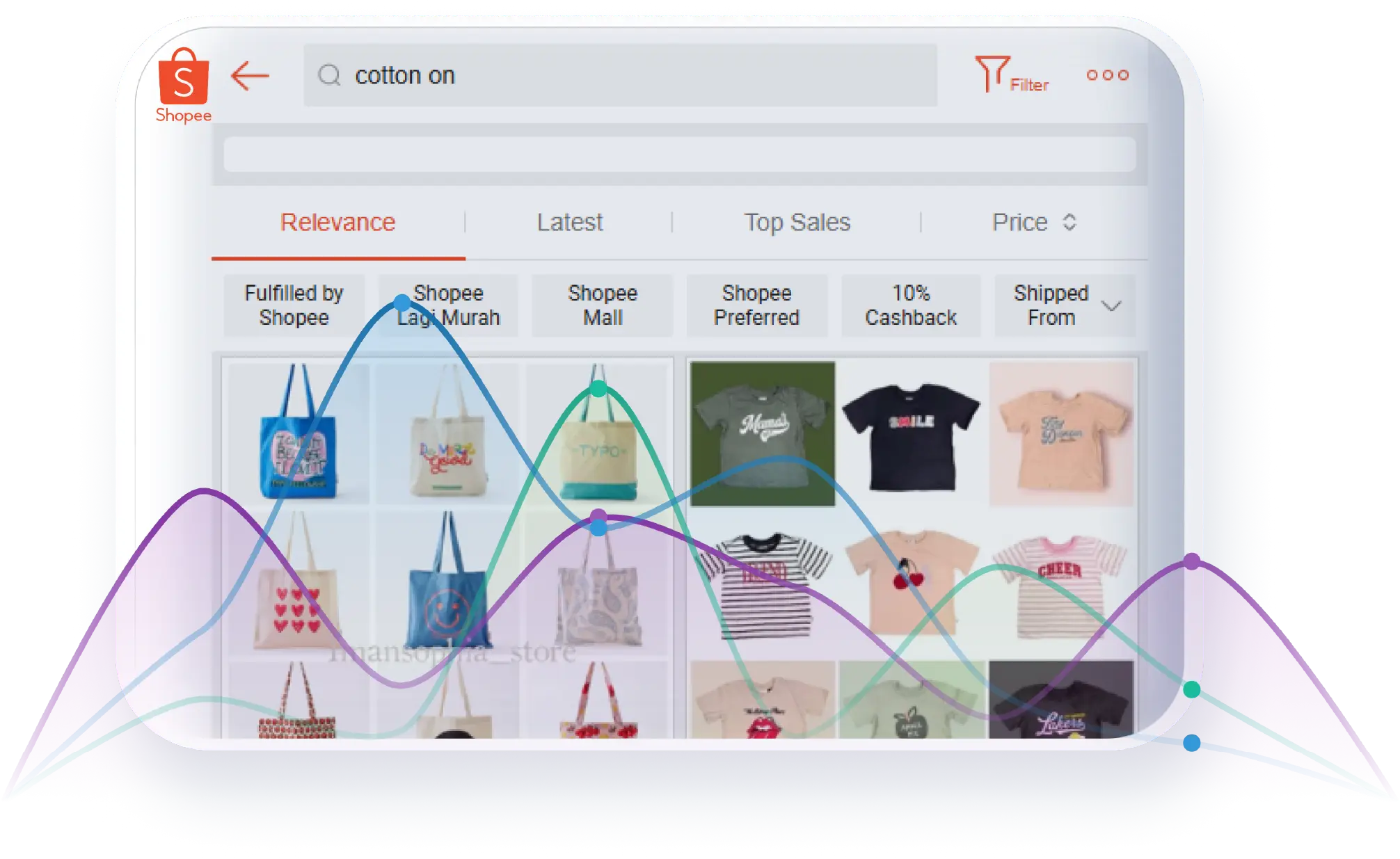This screenshot has width=1400, height=859.
Task: Enable the Shopee Mall filter
Action: point(602,305)
